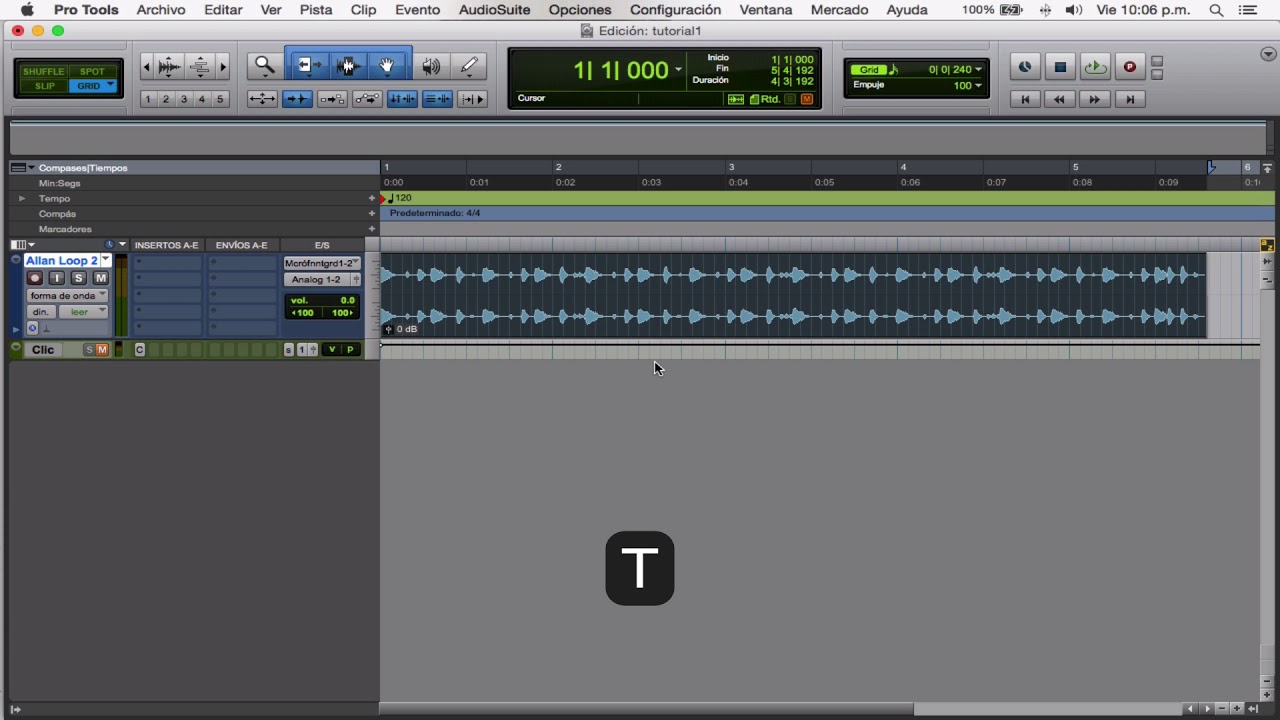The image size is (1280, 720).
Task: Select the Zoomer magnifying glass tool
Action: [265, 67]
